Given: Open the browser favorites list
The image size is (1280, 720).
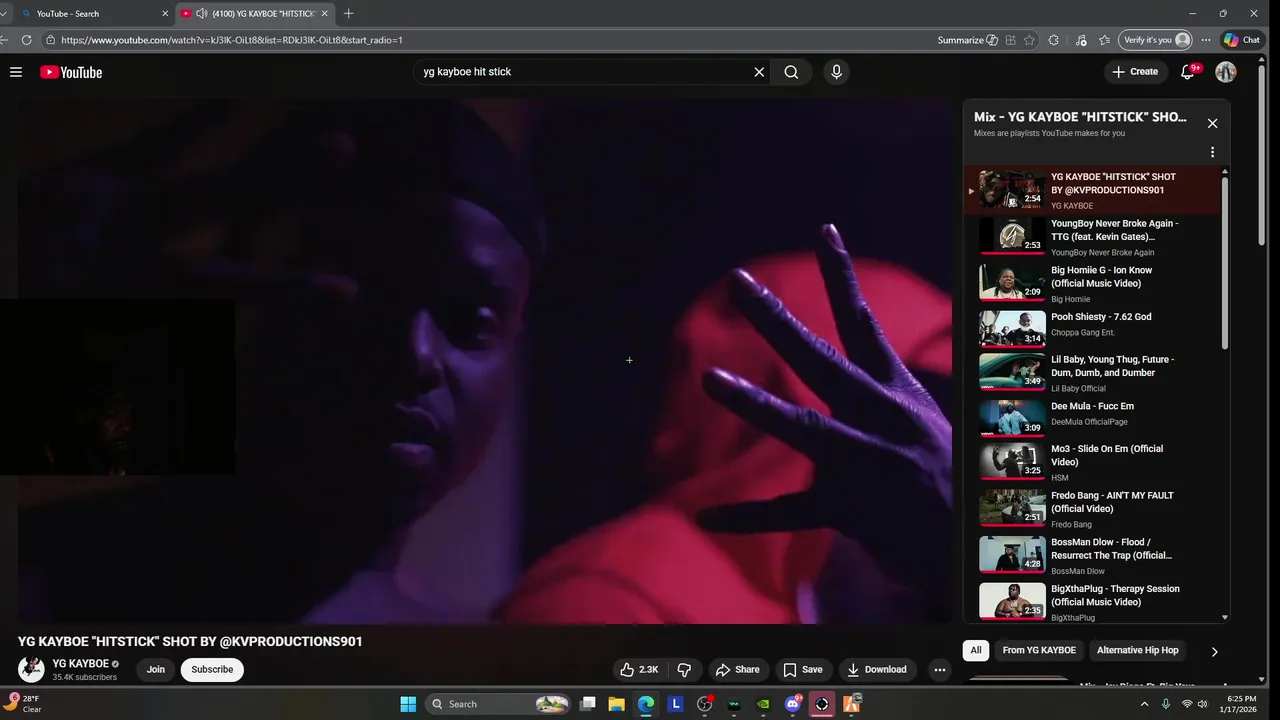Looking at the screenshot, I should [1104, 40].
